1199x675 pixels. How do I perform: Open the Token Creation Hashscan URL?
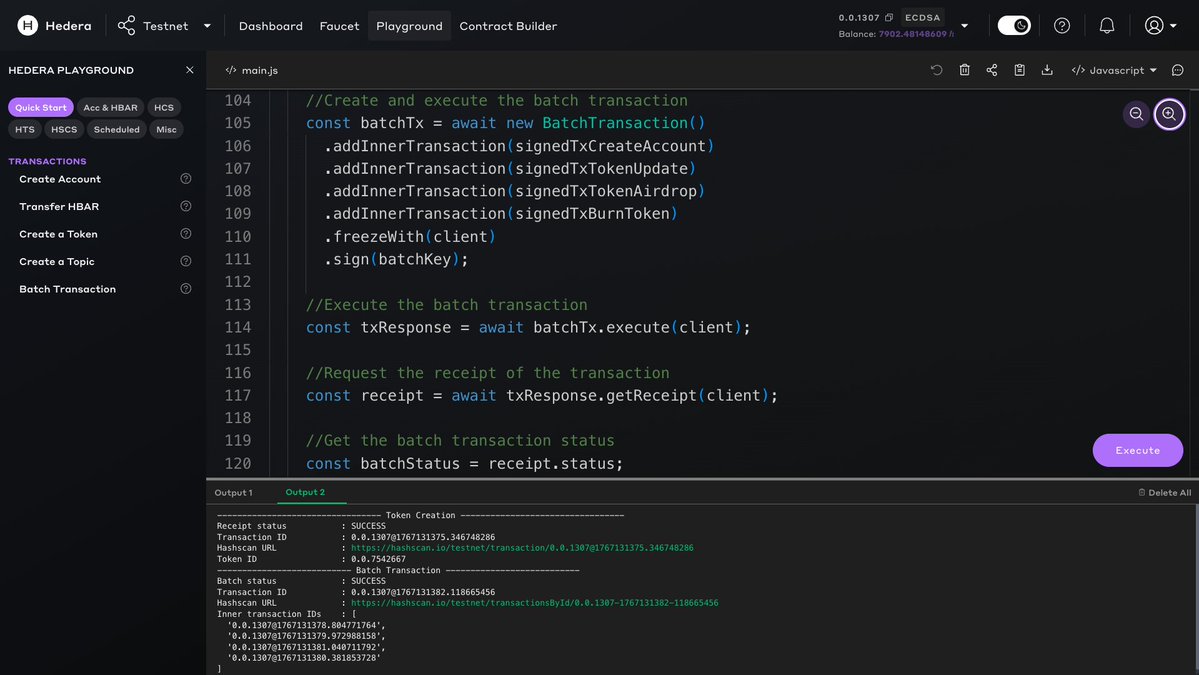coord(522,547)
